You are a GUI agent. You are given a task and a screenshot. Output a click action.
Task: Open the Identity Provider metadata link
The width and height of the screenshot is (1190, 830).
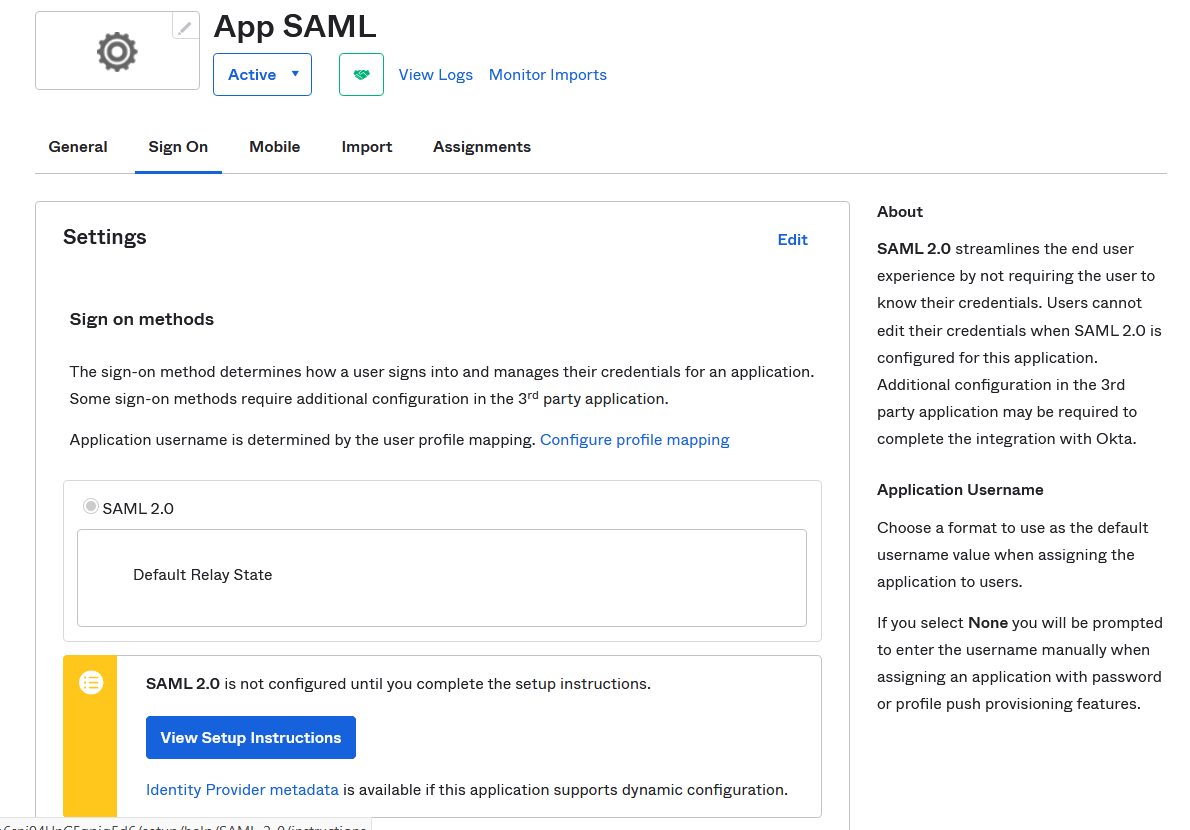pos(242,789)
